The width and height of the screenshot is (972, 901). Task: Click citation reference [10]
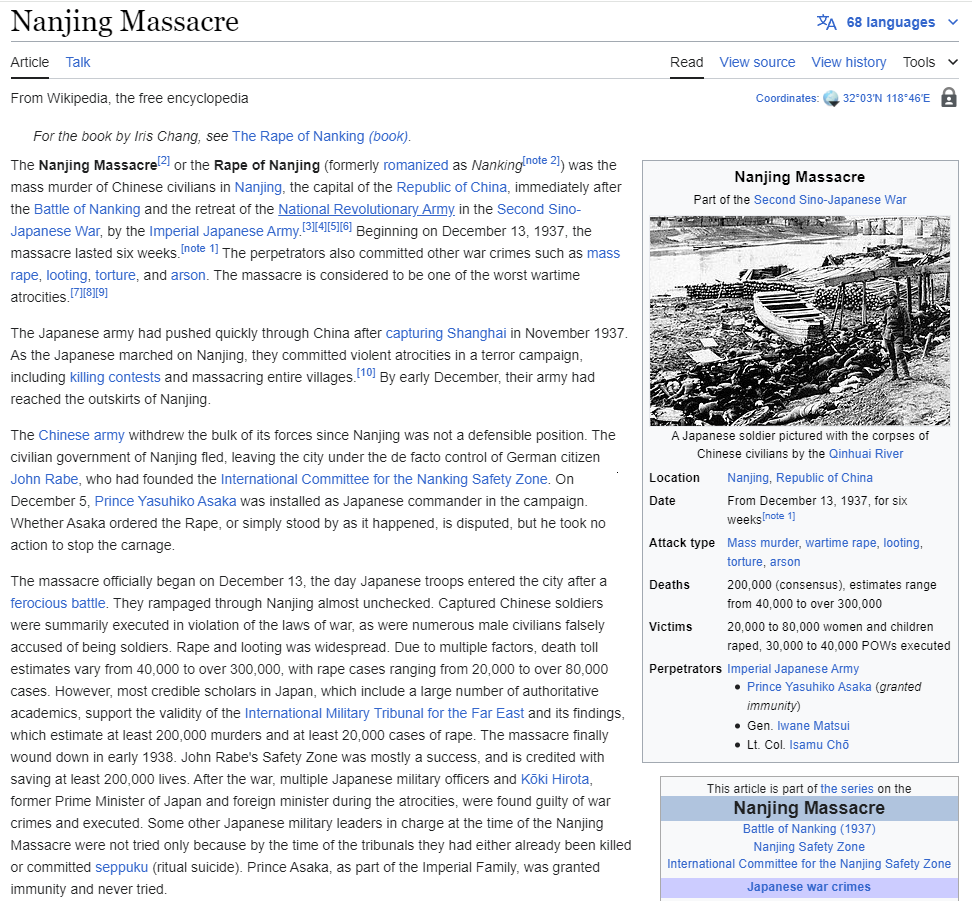tap(366, 372)
